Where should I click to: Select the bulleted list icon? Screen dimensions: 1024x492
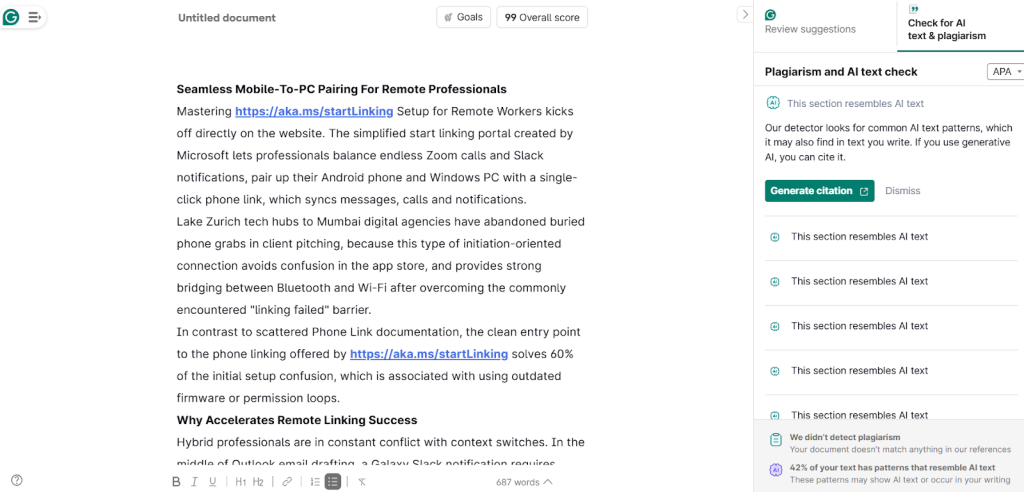[x=333, y=482]
